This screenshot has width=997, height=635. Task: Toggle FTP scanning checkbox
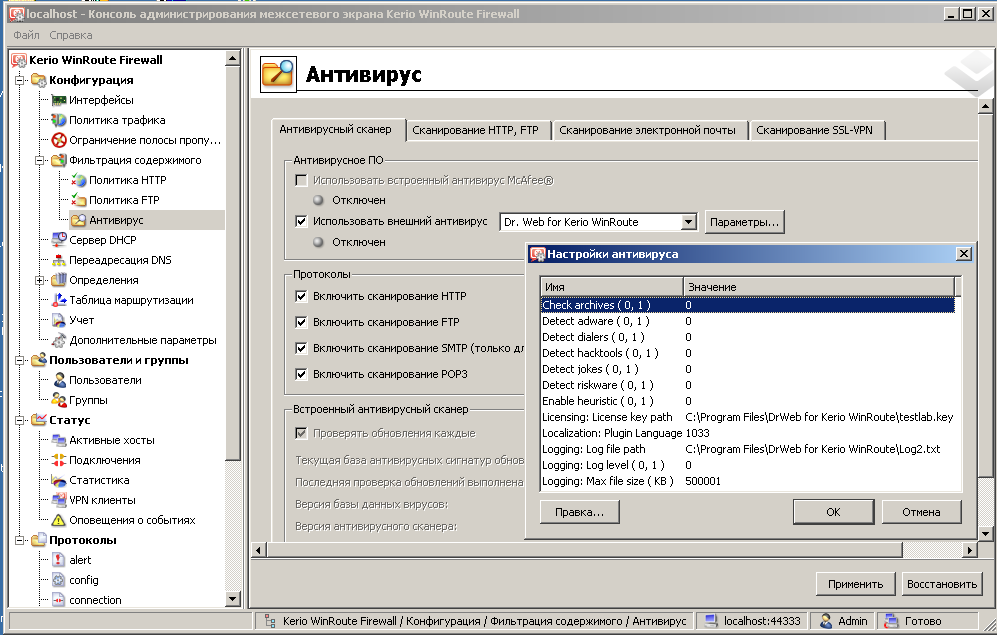pyautogui.click(x=301, y=322)
